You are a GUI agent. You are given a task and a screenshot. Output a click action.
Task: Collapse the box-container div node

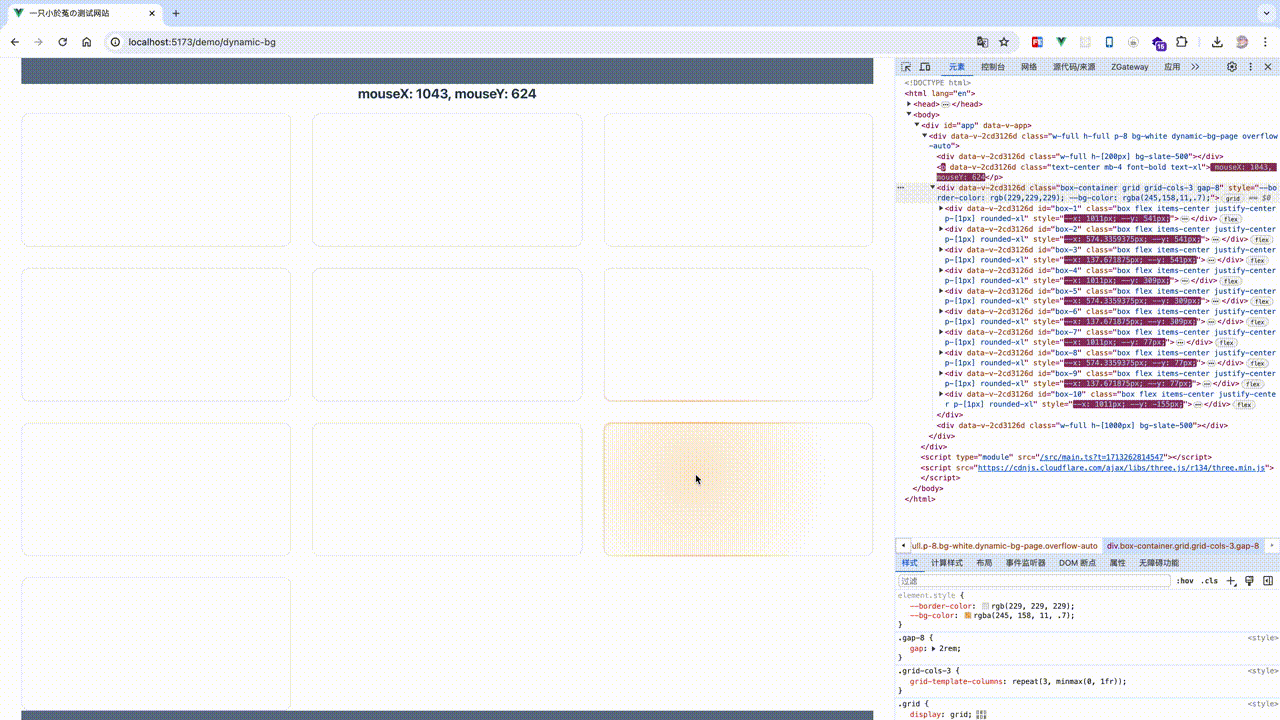point(933,187)
